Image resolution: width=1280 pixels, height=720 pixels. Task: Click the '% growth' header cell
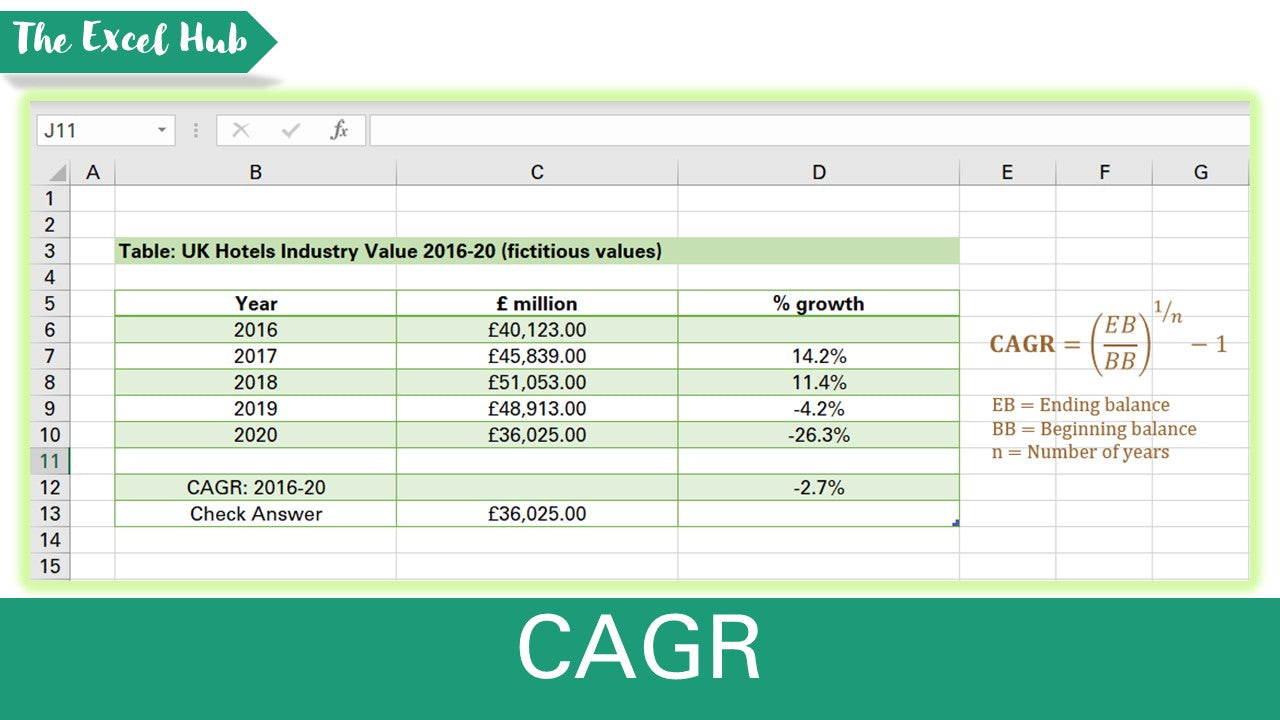tap(819, 303)
